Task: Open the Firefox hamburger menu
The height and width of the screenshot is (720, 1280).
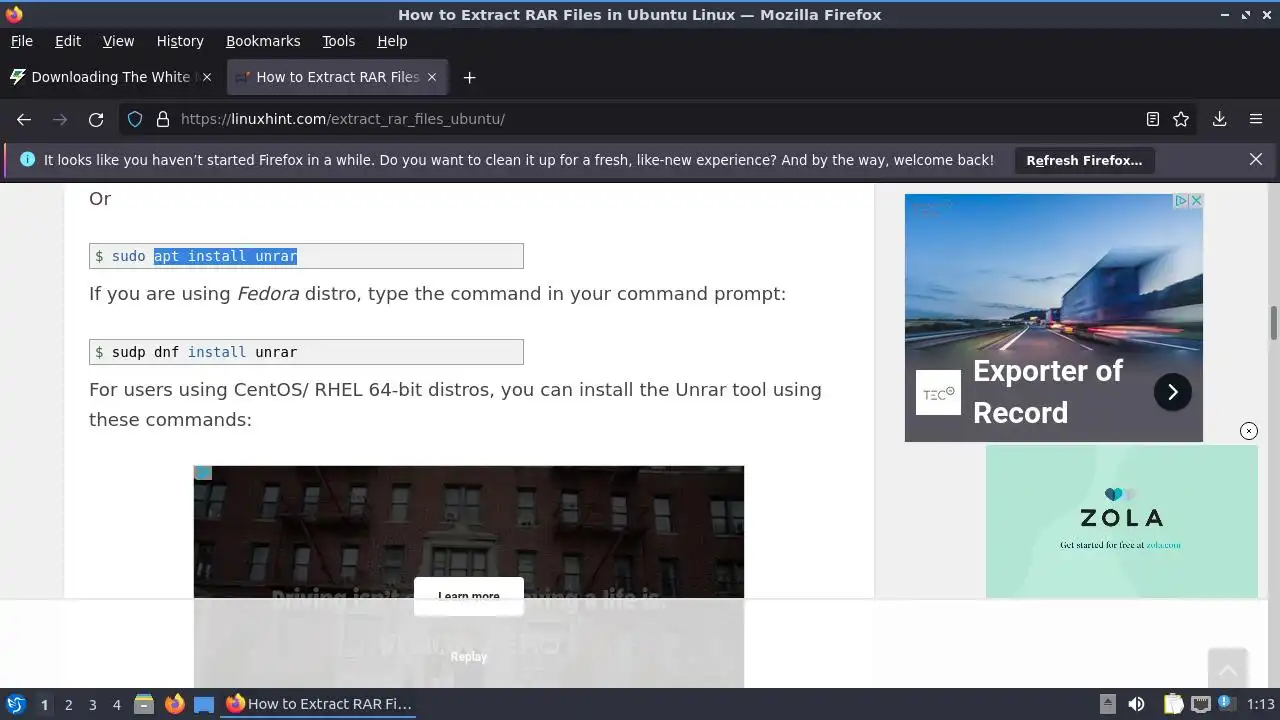Action: [1256, 119]
